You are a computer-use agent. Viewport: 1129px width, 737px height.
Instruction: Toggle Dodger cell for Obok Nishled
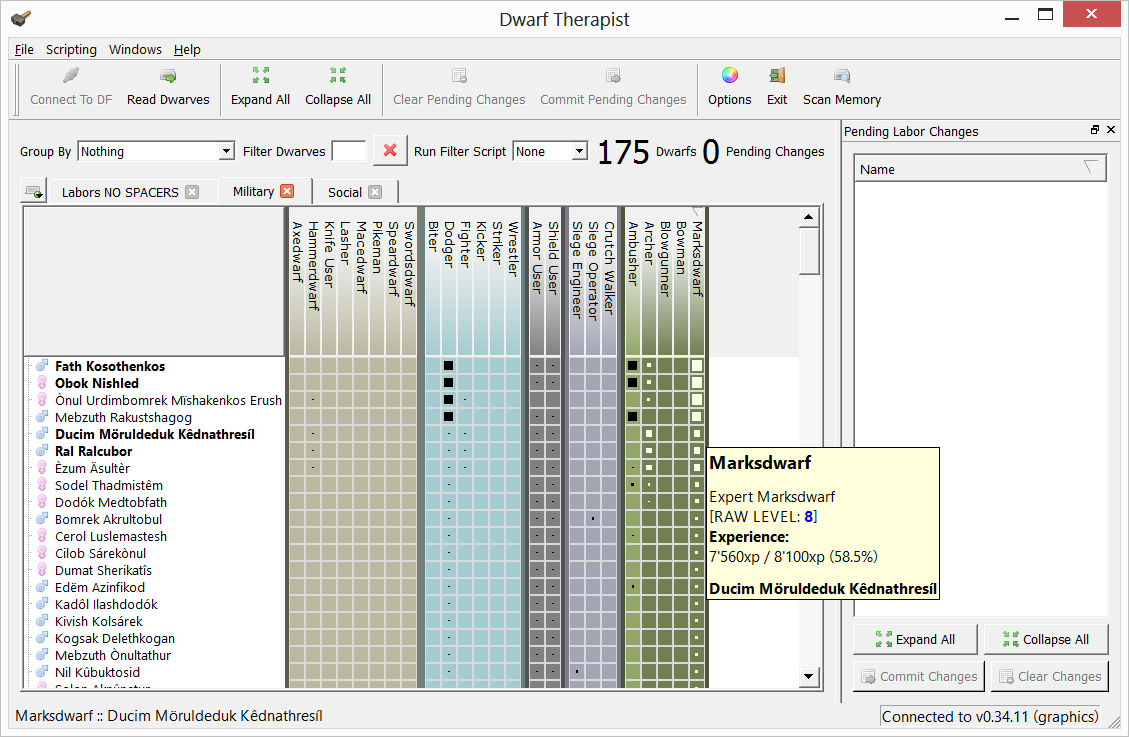(x=449, y=383)
